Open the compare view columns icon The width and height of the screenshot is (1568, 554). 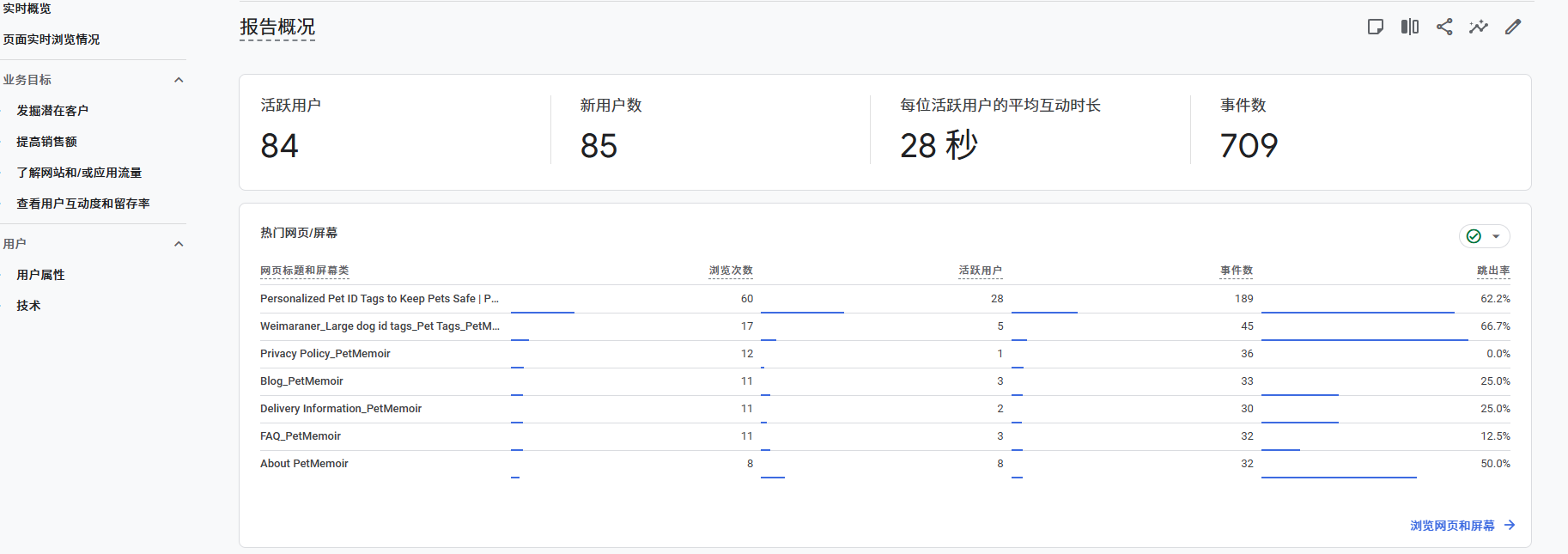point(1410,27)
